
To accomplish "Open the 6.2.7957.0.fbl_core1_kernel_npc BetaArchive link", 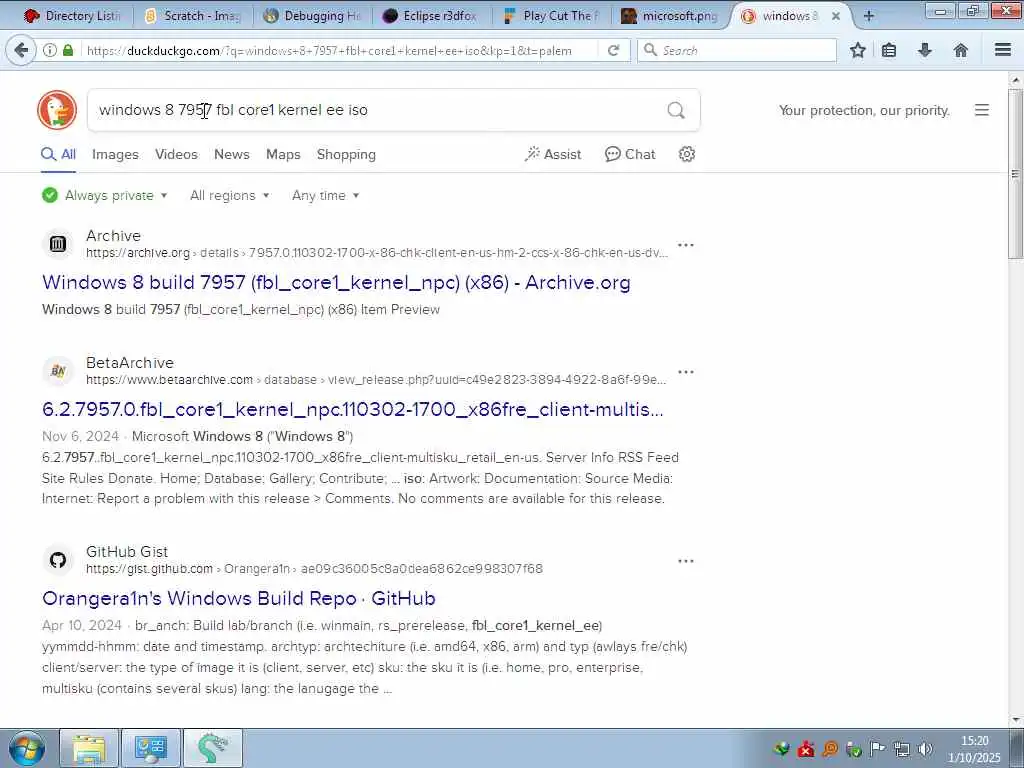I will tap(353, 409).
